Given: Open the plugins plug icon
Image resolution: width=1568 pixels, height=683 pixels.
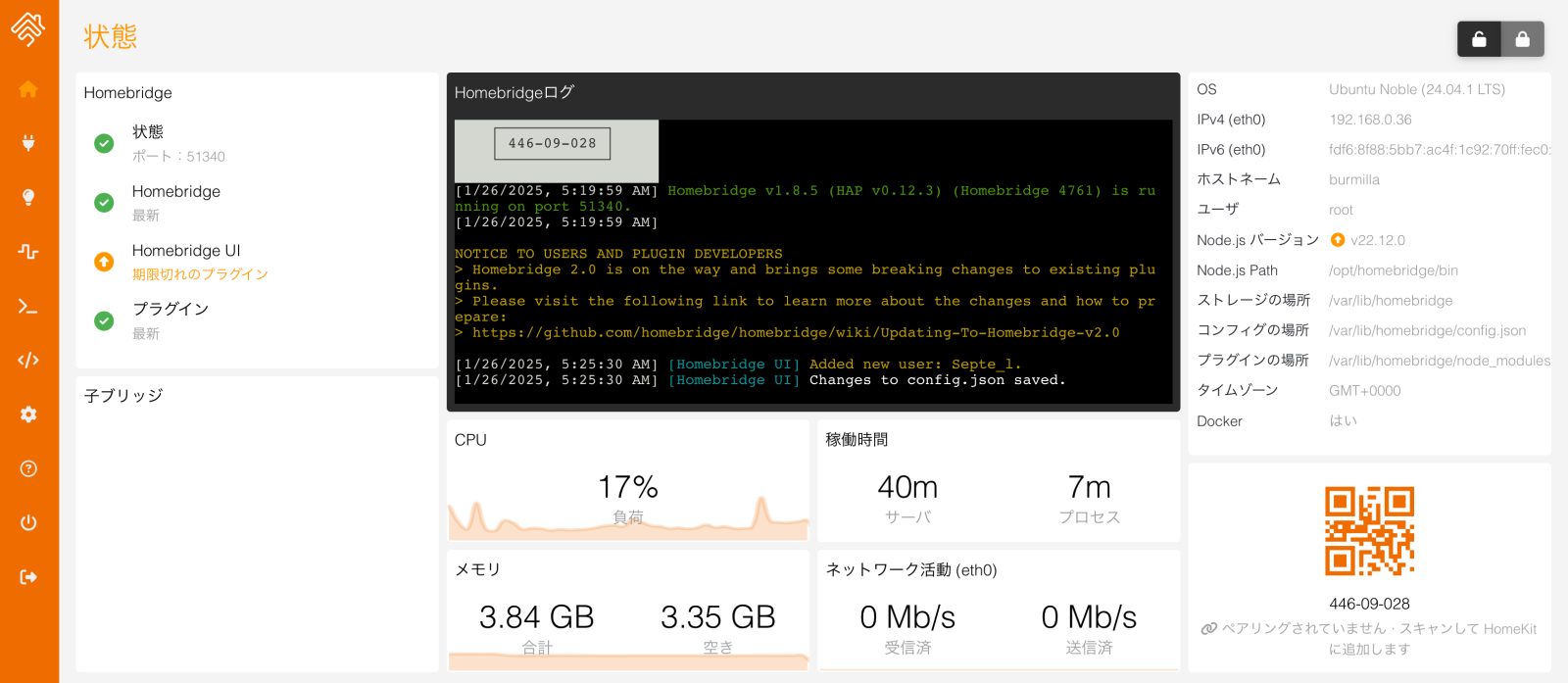Looking at the screenshot, I should [28, 143].
